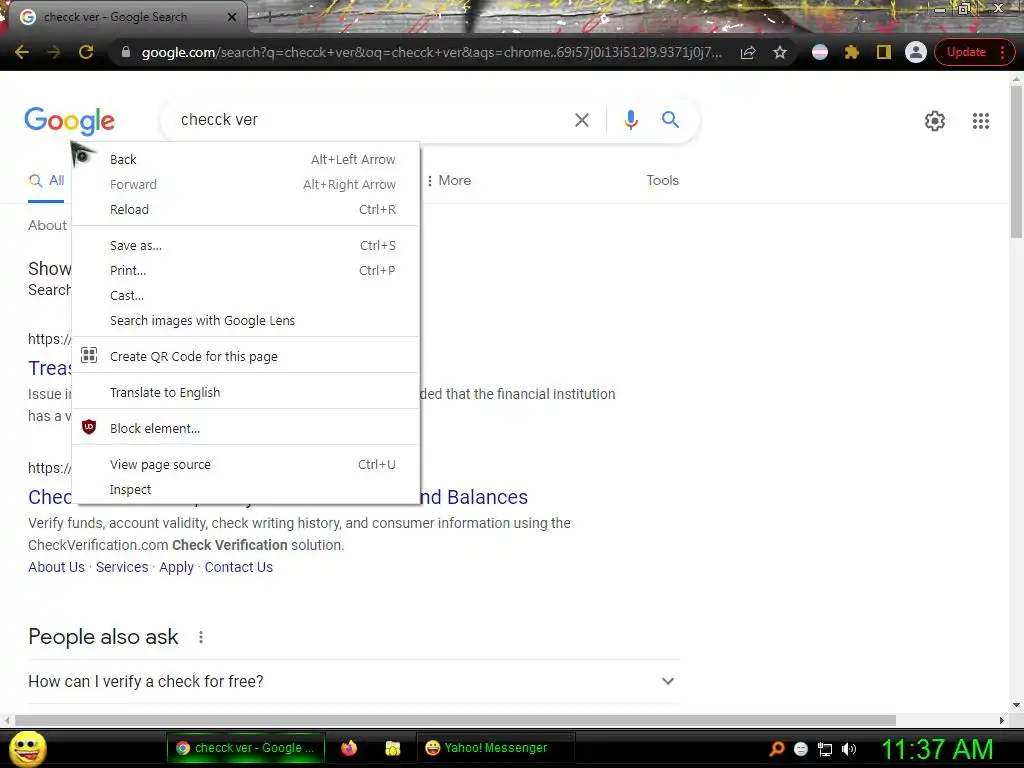Choose Translate to English
1024x768 pixels.
click(x=245, y=392)
